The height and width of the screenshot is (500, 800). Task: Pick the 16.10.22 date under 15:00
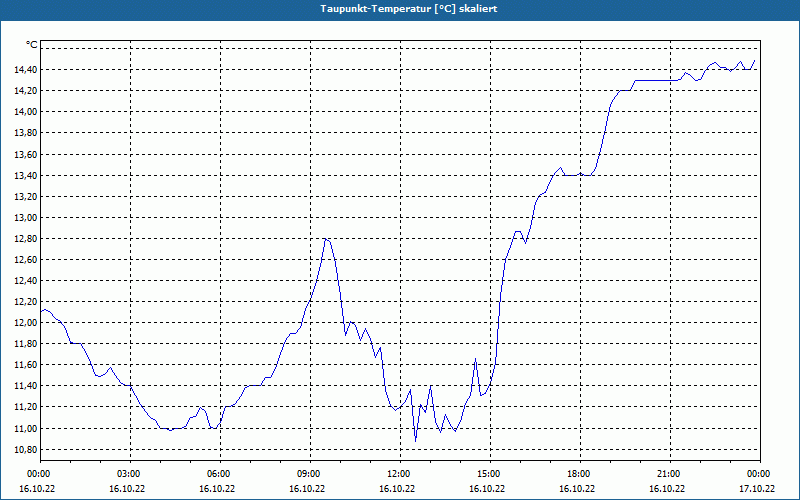487,488
